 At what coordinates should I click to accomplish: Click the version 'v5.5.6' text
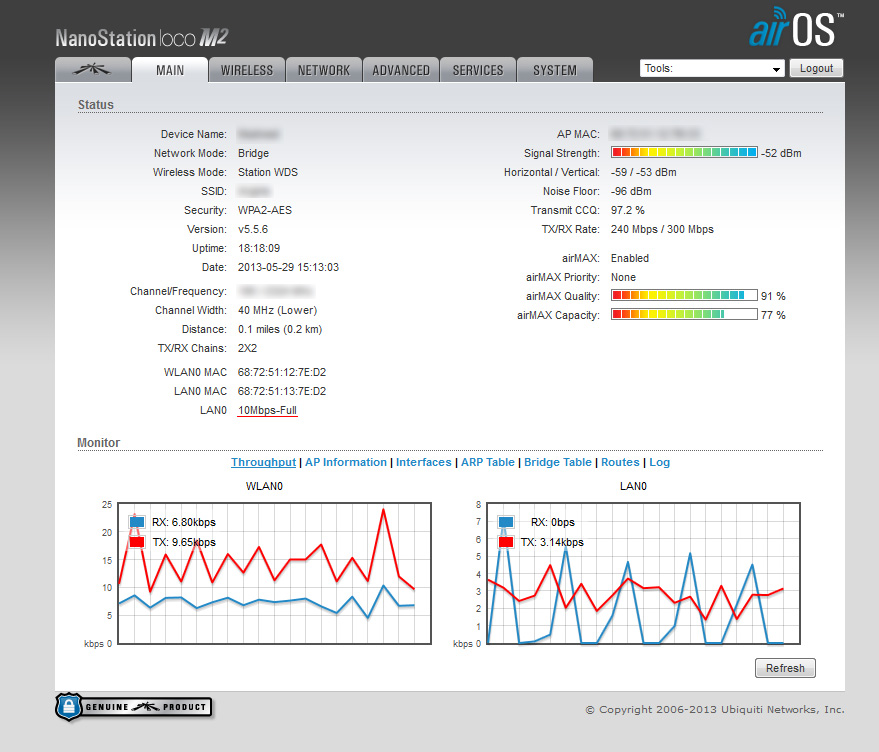(253, 229)
